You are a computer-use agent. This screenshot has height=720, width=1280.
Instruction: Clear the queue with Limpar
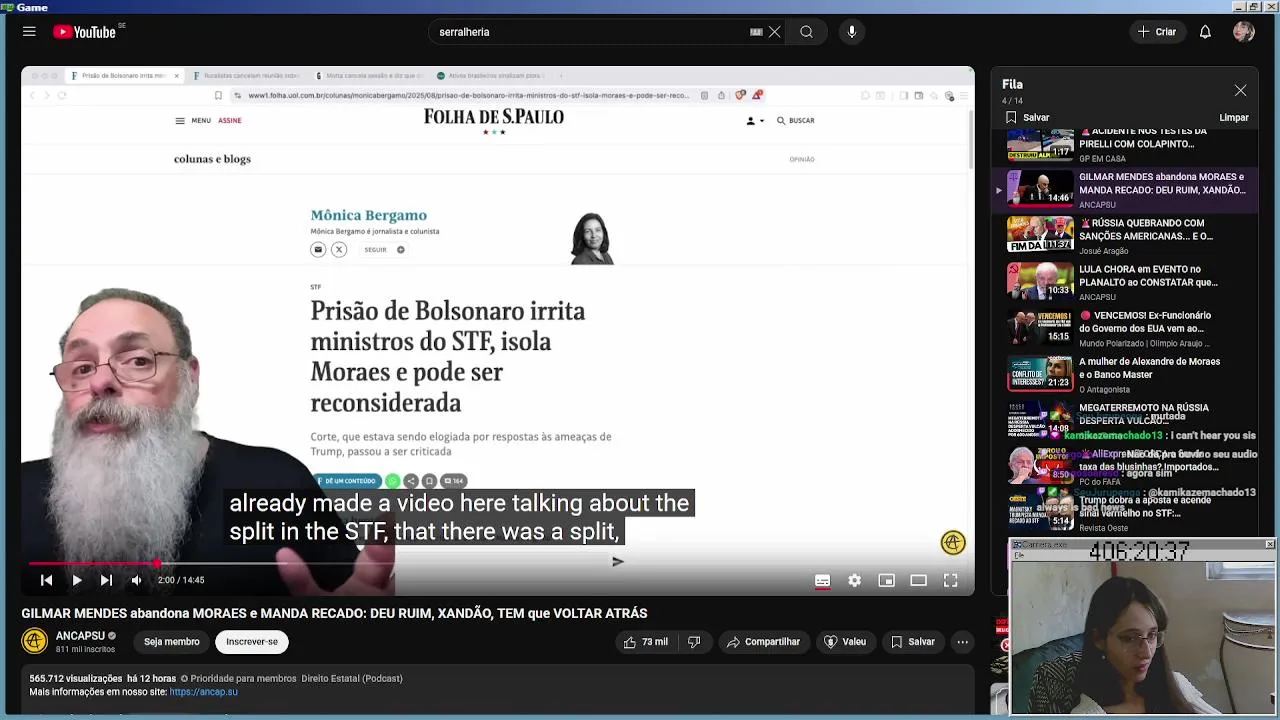click(x=1234, y=118)
